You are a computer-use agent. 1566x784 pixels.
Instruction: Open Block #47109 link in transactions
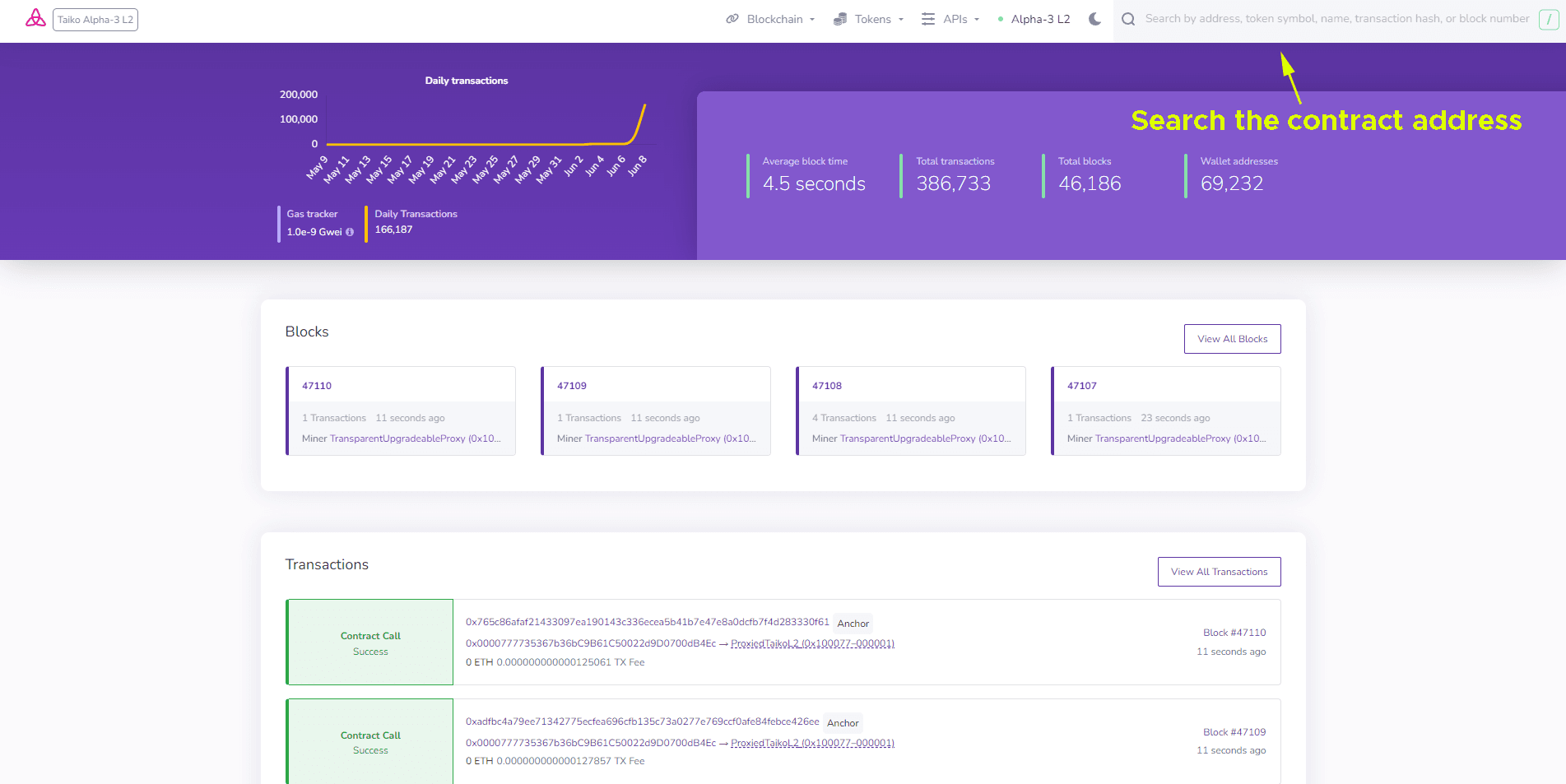point(1234,732)
